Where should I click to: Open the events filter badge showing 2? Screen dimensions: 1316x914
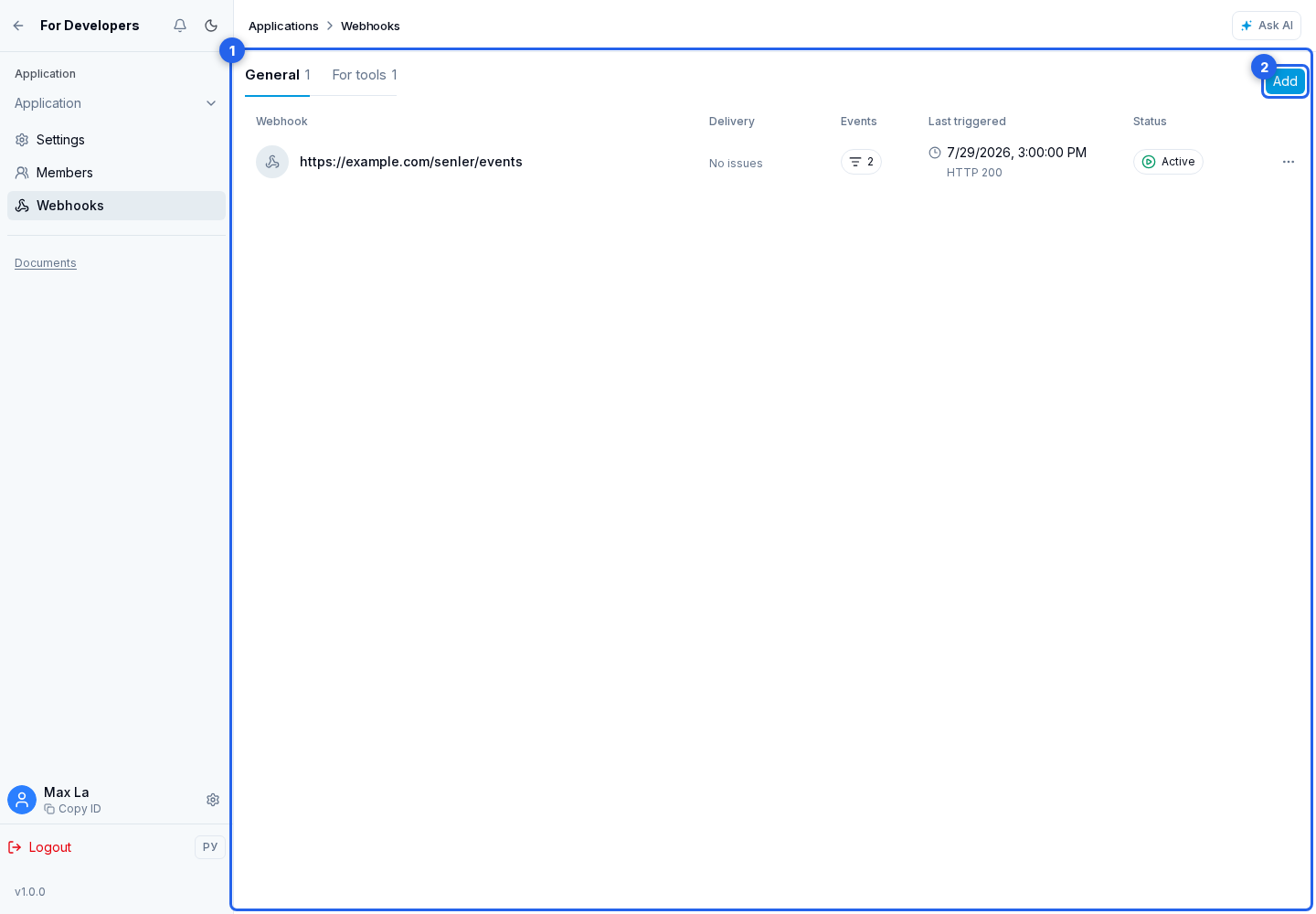tap(861, 162)
